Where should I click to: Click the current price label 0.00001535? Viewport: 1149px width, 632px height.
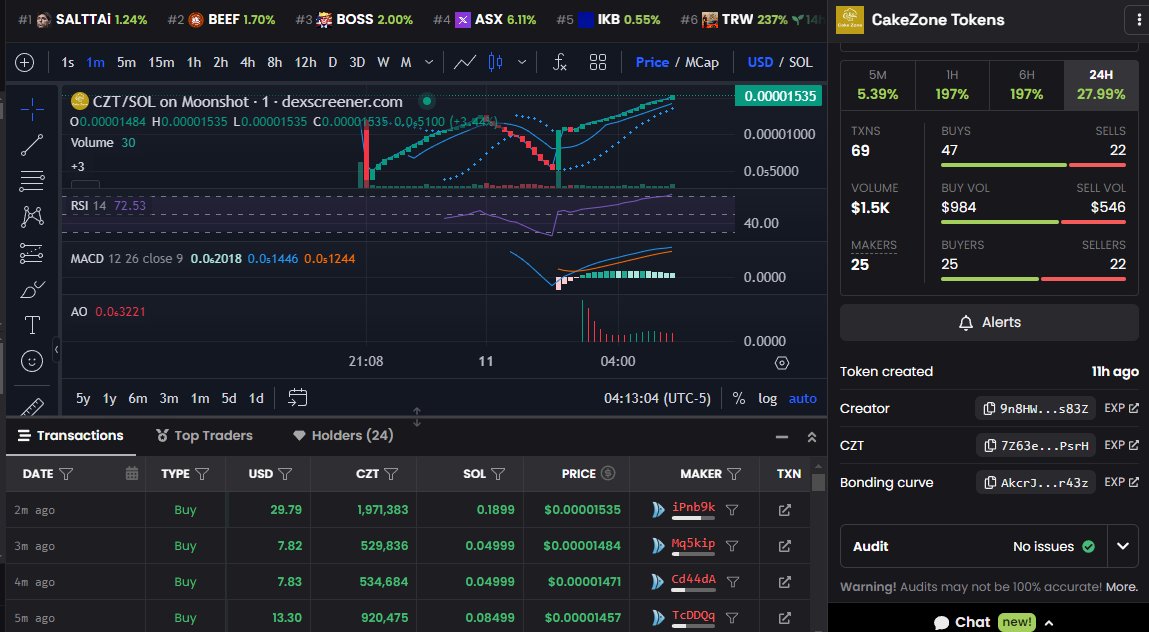click(779, 96)
